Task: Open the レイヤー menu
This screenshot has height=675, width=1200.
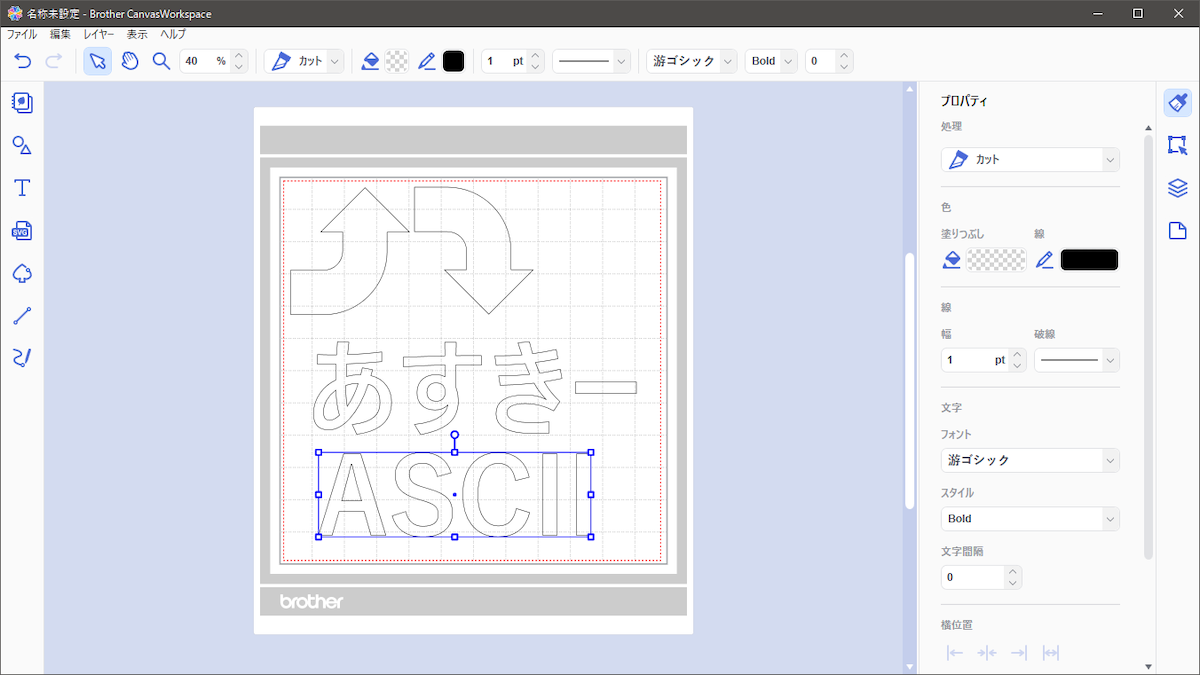Action: point(99,34)
